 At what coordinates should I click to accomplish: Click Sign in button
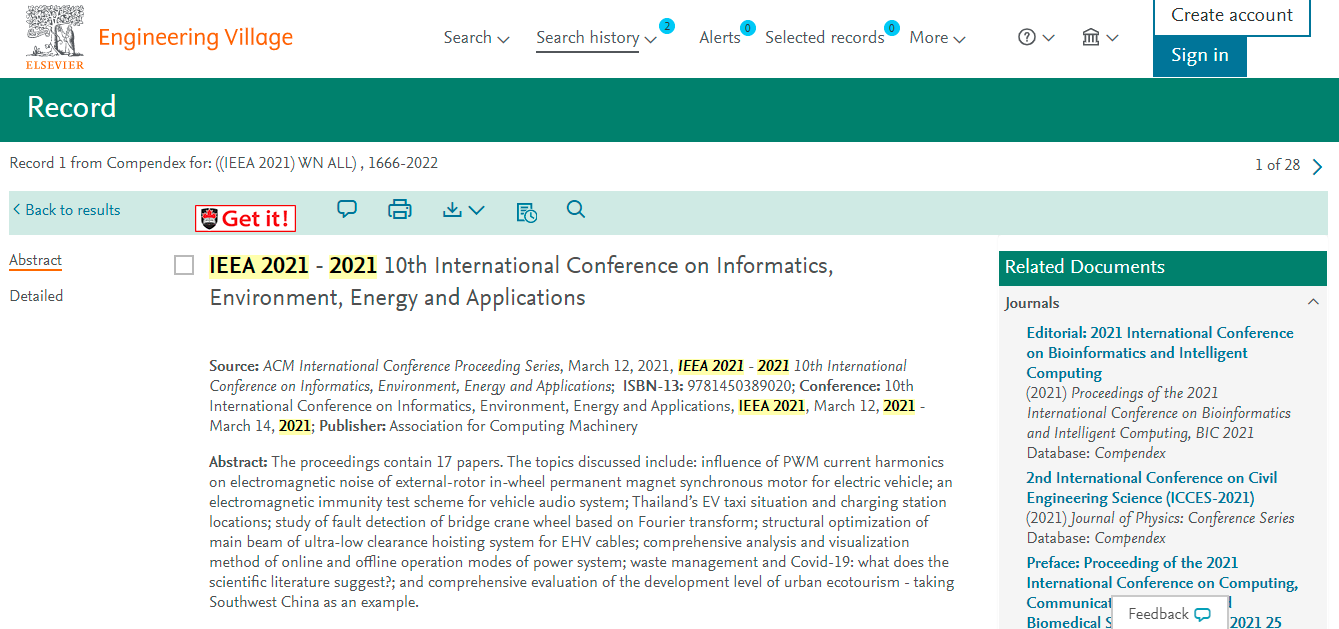(1200, 55)
